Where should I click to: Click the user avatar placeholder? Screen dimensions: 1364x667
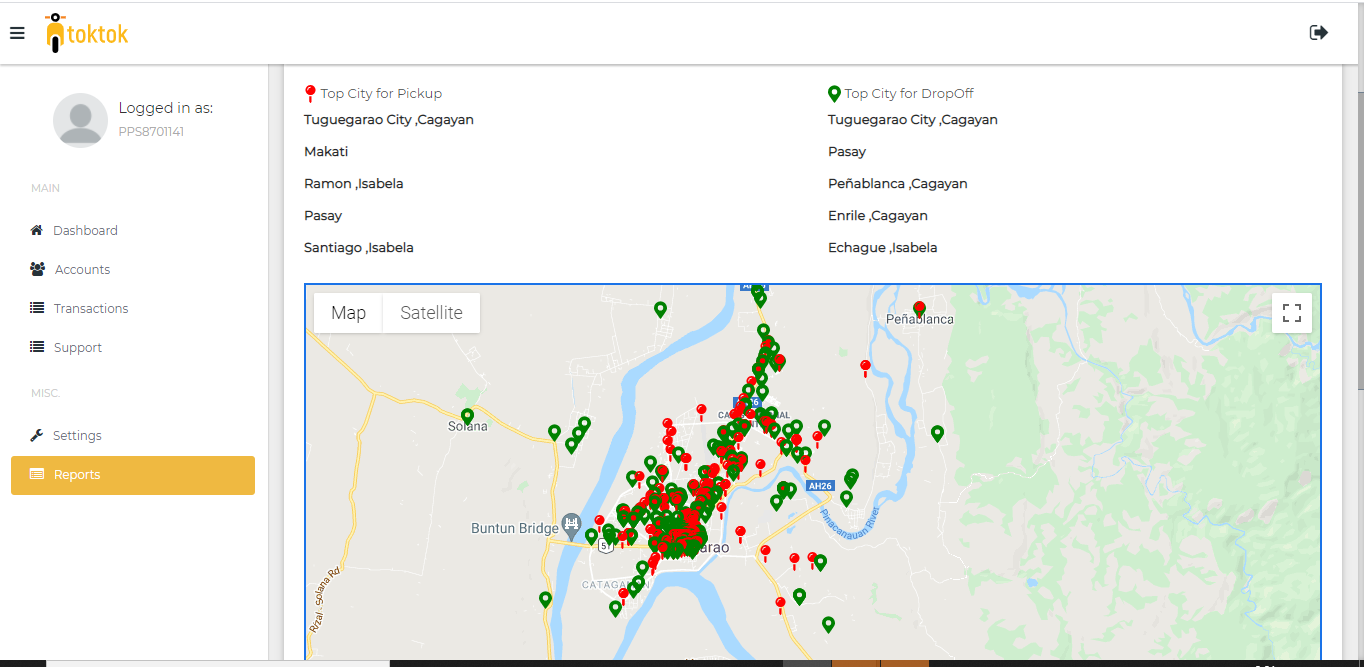(x=80, y=120)
